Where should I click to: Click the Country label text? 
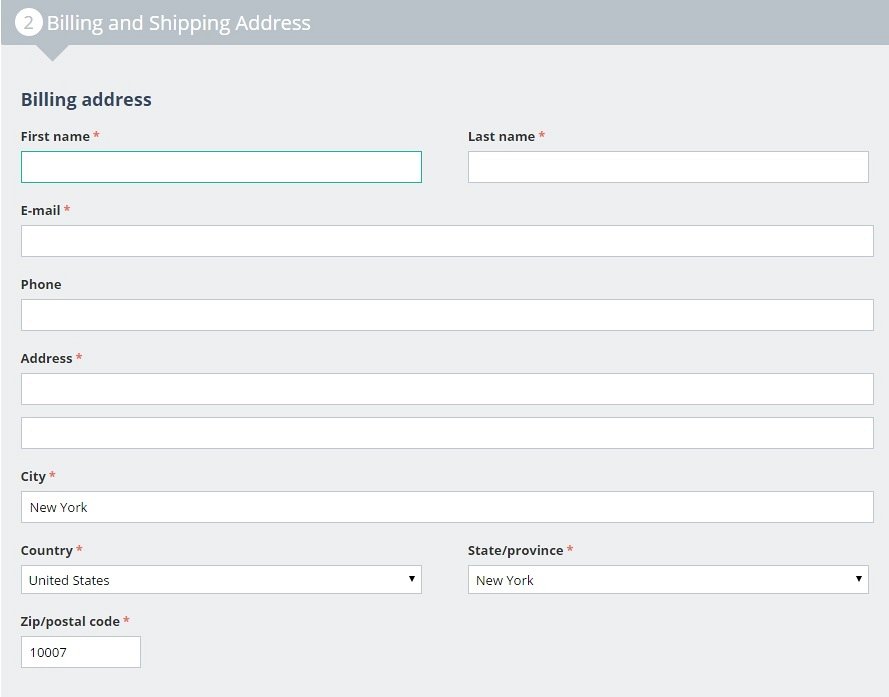(x=46, y=550)
